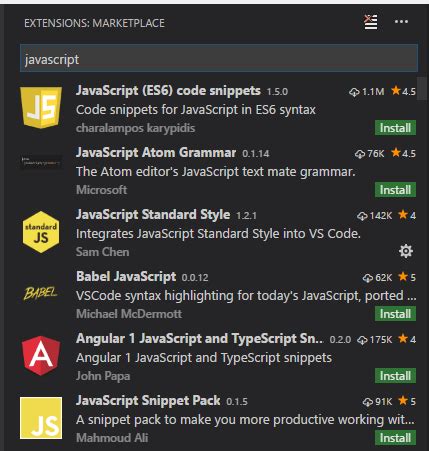Open the 'JavaScript Snippet Pack' title
429x451 pixels.
coord(148,401)
